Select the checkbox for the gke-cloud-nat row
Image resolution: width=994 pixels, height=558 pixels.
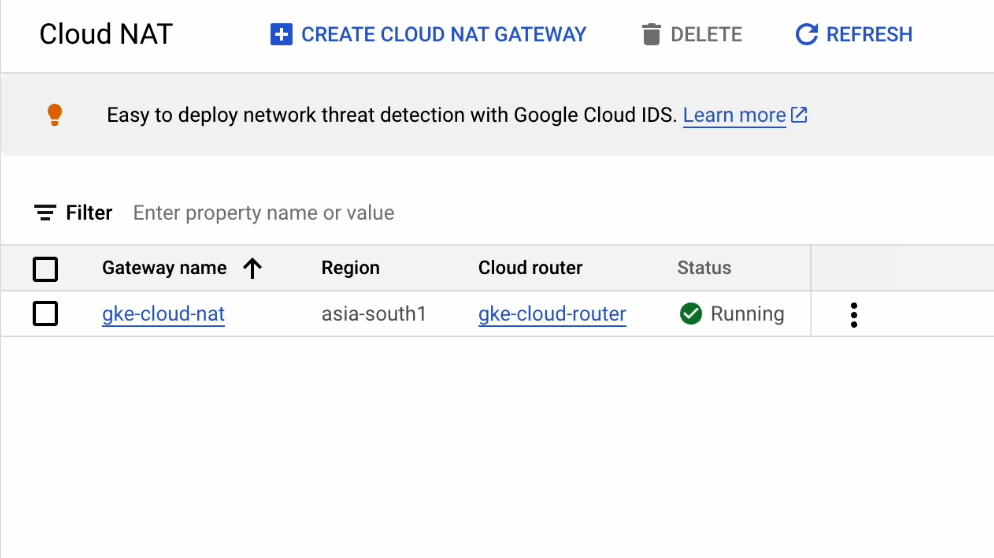(x=46, y=314)
